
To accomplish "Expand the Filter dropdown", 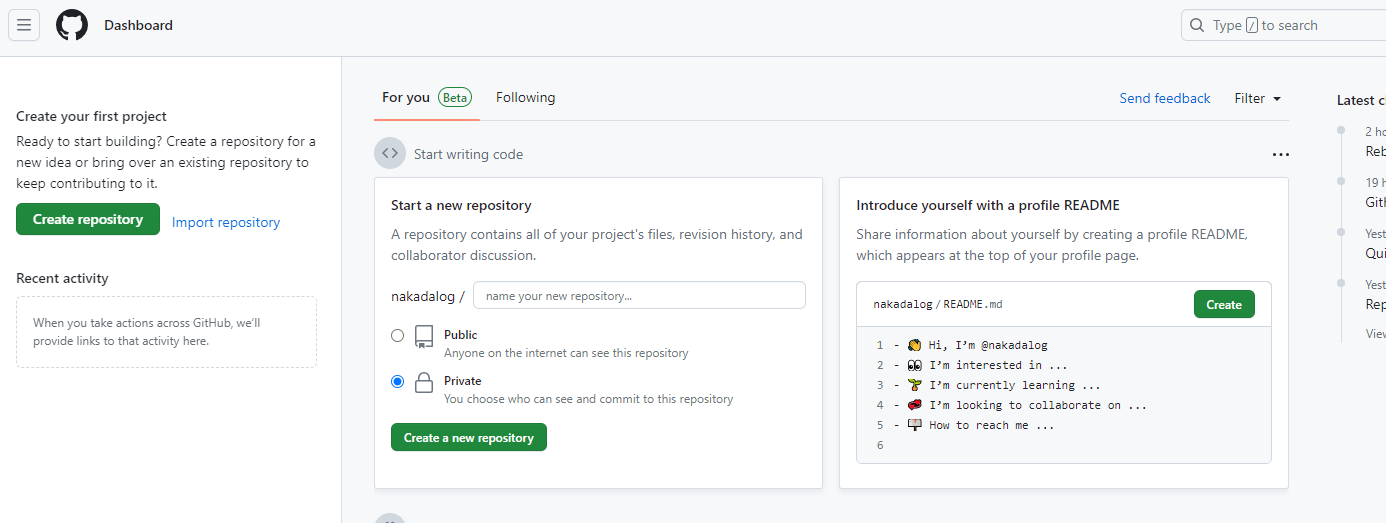I will click(1257, 98).
